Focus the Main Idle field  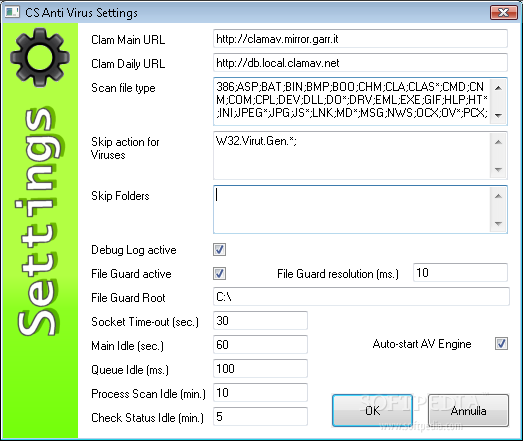pos(260,345)
